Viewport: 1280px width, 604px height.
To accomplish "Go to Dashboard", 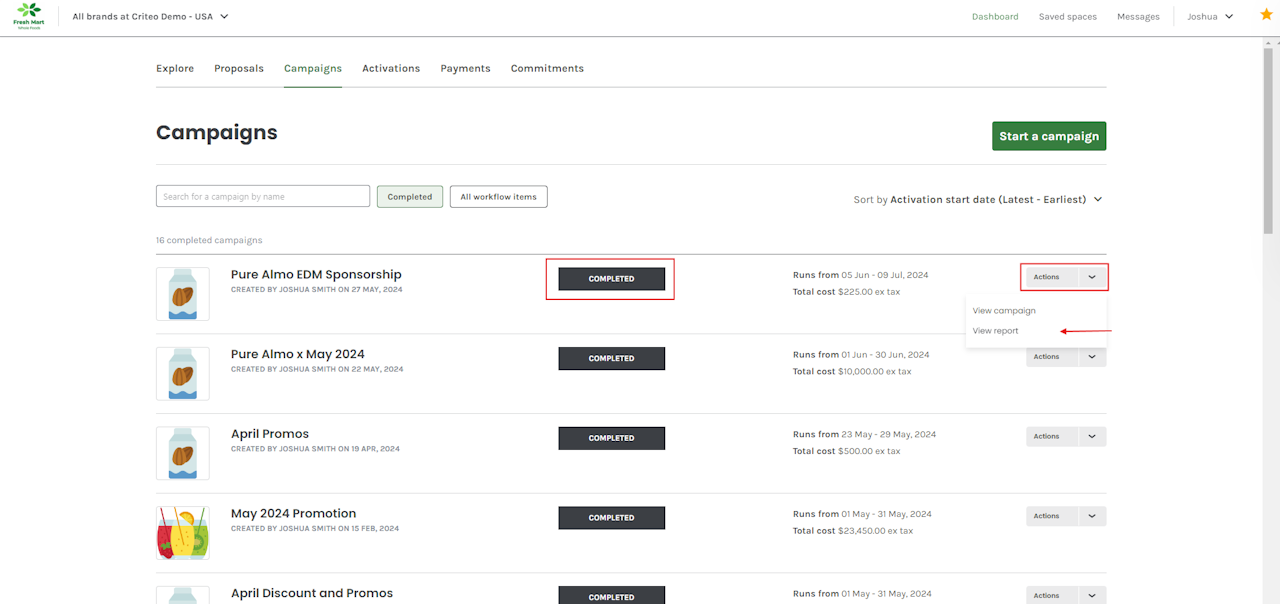I will (x=995, y=16).
